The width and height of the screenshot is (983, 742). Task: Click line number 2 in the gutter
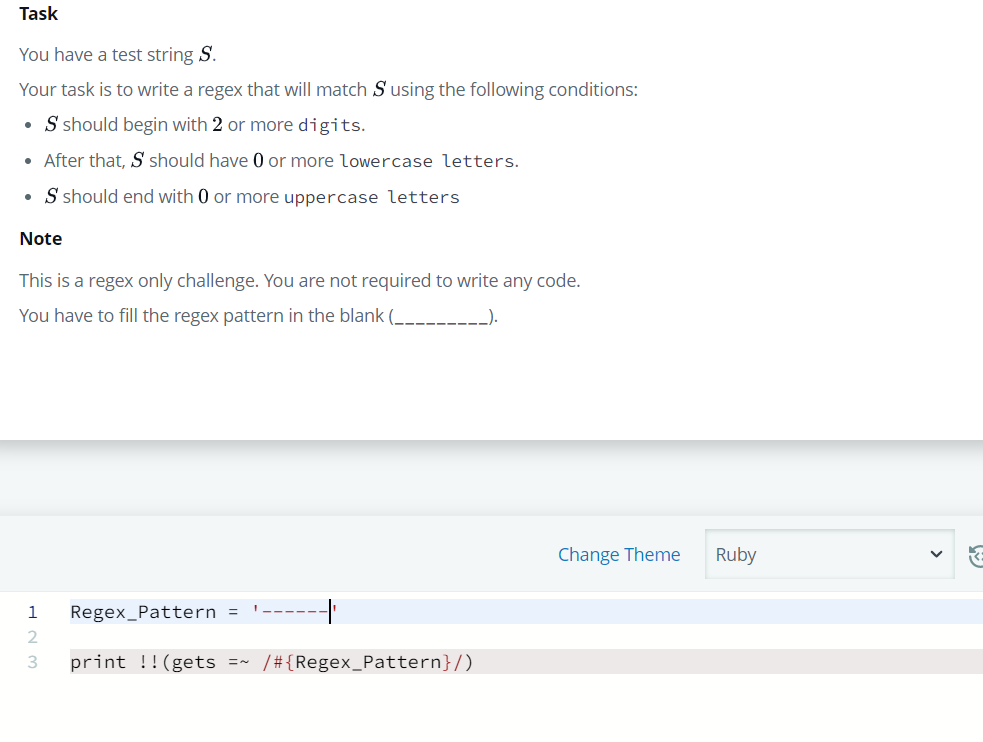click(33, 636)
